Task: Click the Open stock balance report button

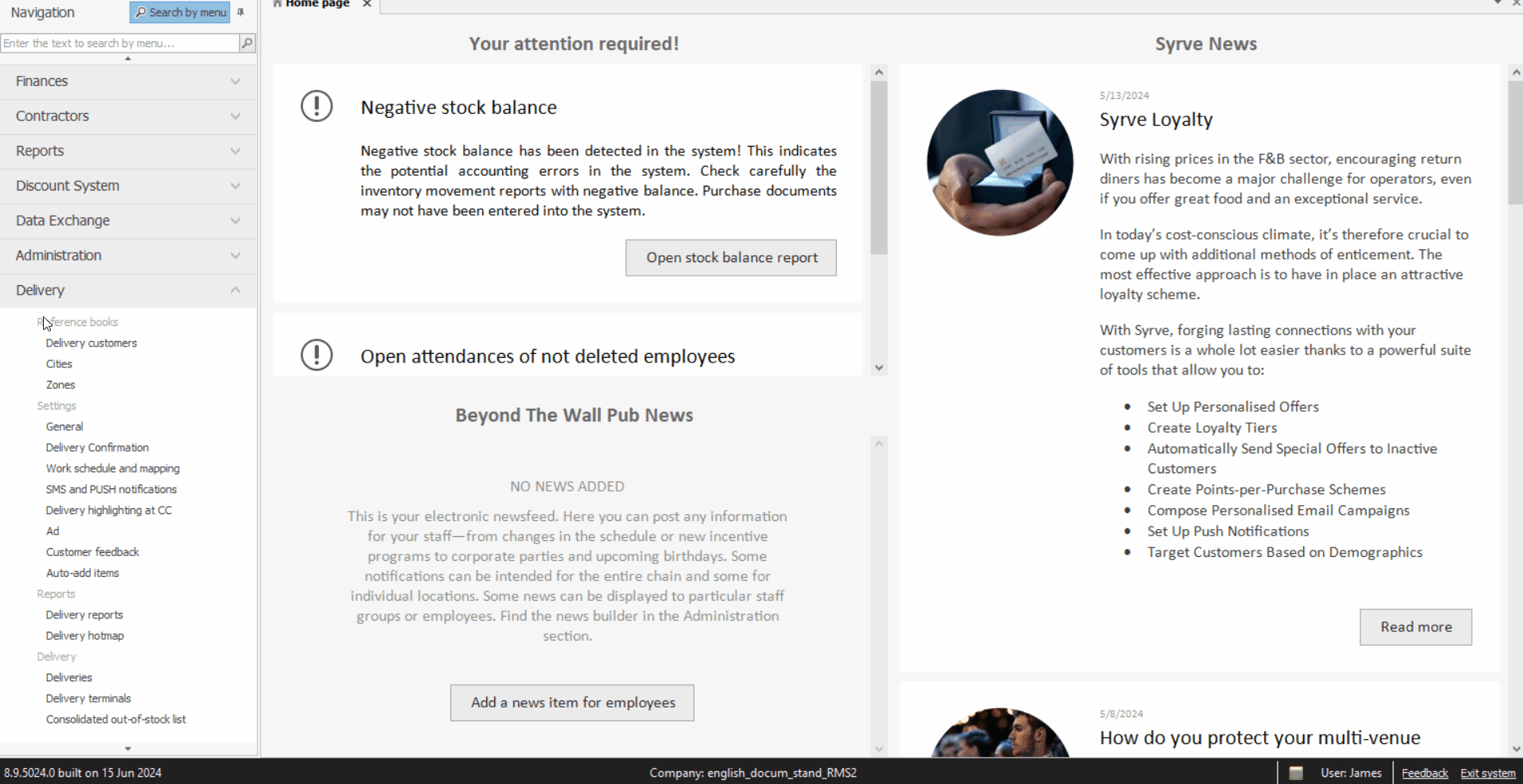Action: [x=731, y=258]
